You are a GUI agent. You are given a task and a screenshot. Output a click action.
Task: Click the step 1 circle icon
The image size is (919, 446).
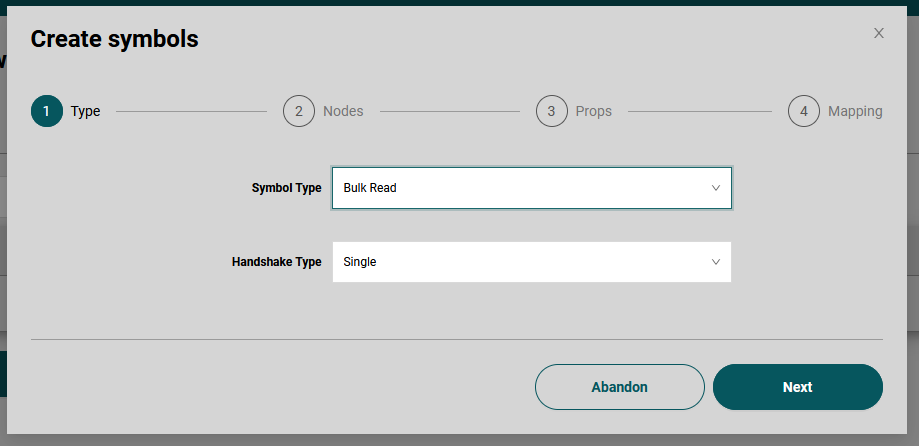[x=47, y=111]
